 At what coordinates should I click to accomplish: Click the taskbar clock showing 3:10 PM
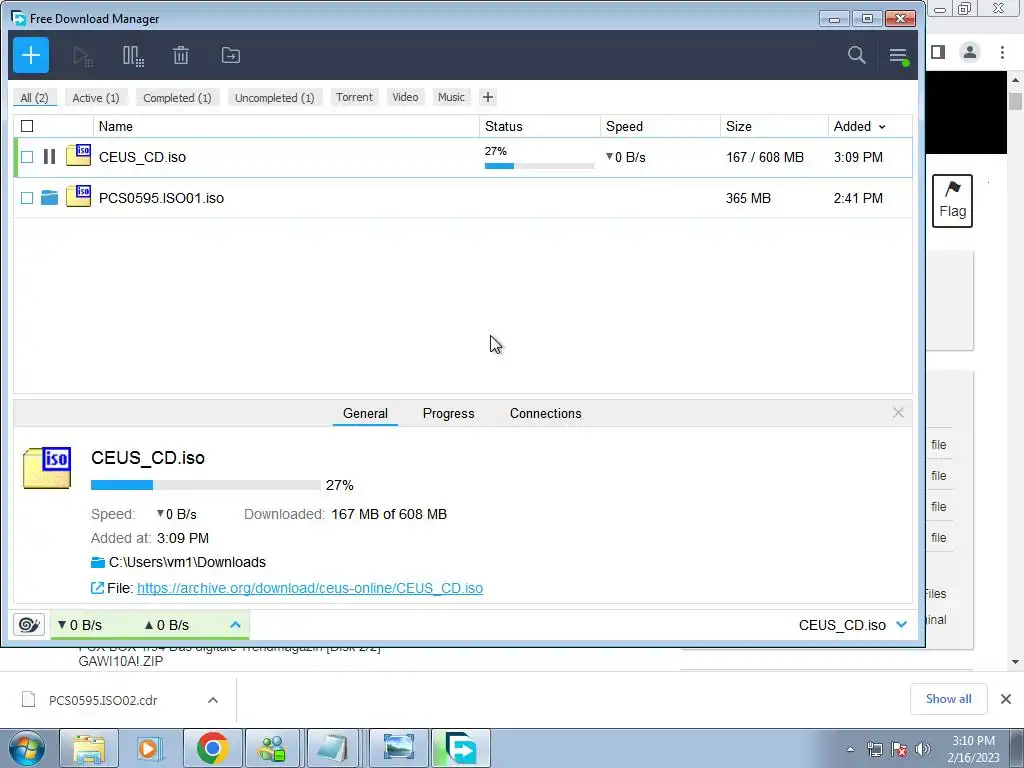(x=973, y=749)
